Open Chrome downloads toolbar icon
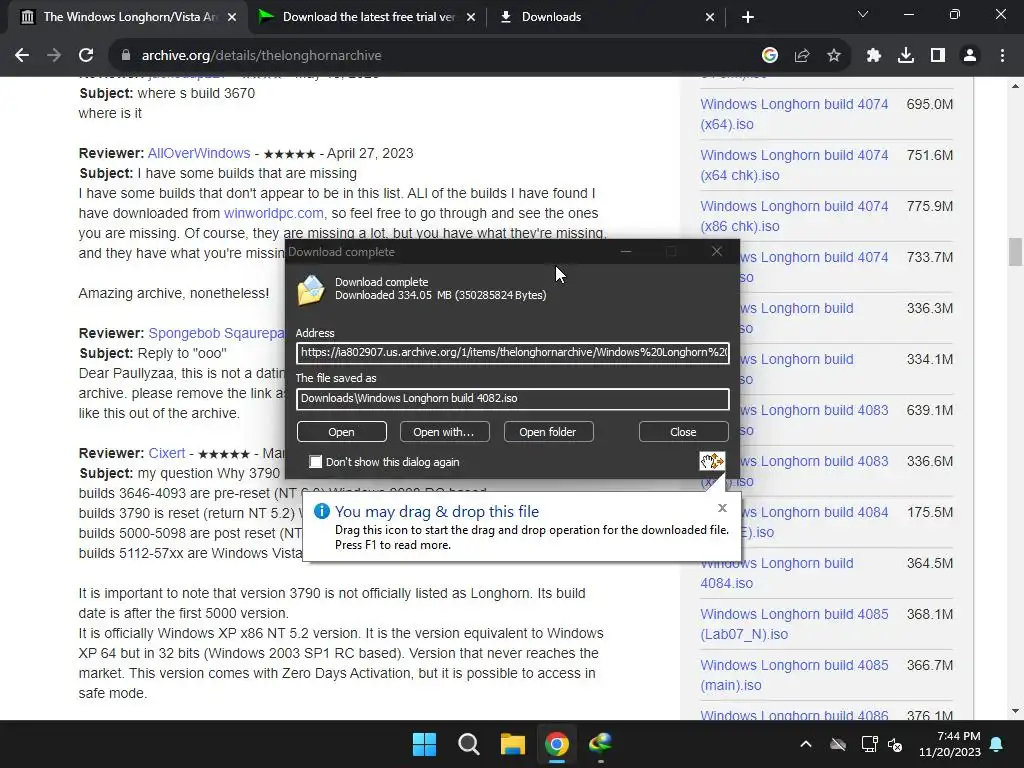Image resolution: width=1024 pixels, height=768 pixels. (x=906, y=56)
